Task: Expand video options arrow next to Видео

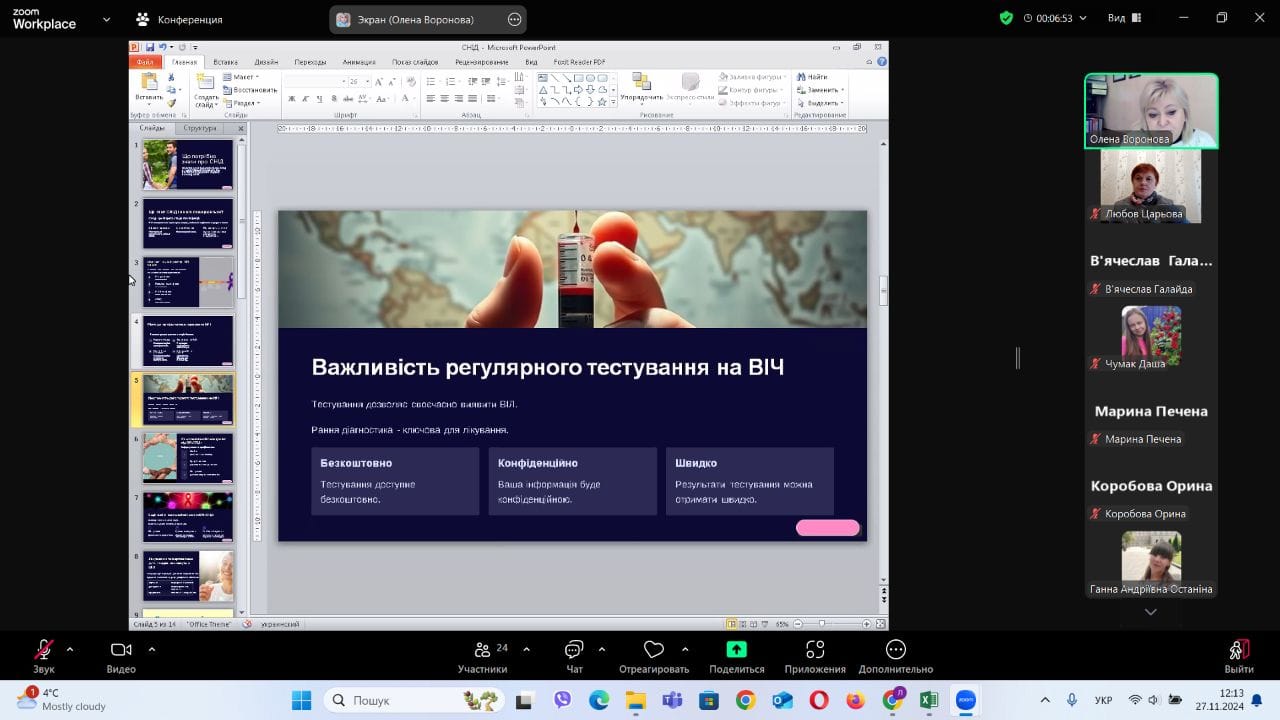Action: tap(152, 649)
